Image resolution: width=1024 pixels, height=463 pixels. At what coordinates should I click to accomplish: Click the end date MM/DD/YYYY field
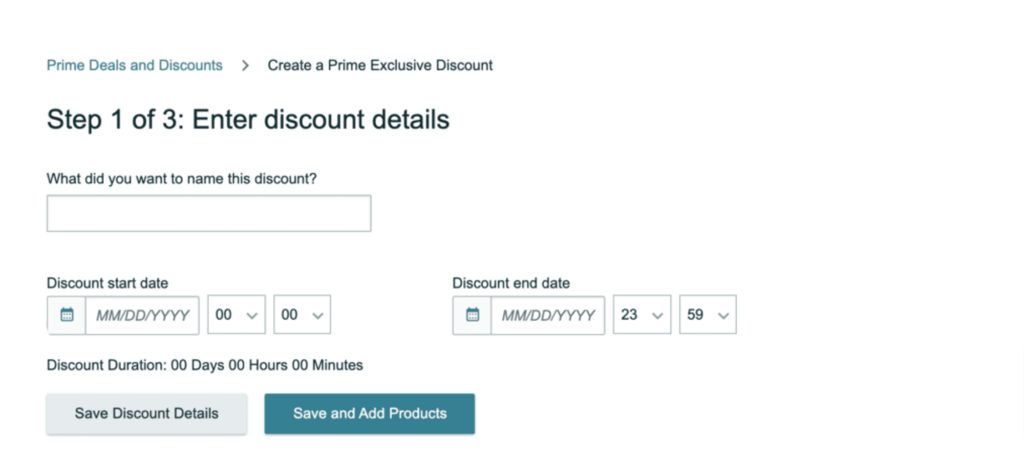(548, 315)
